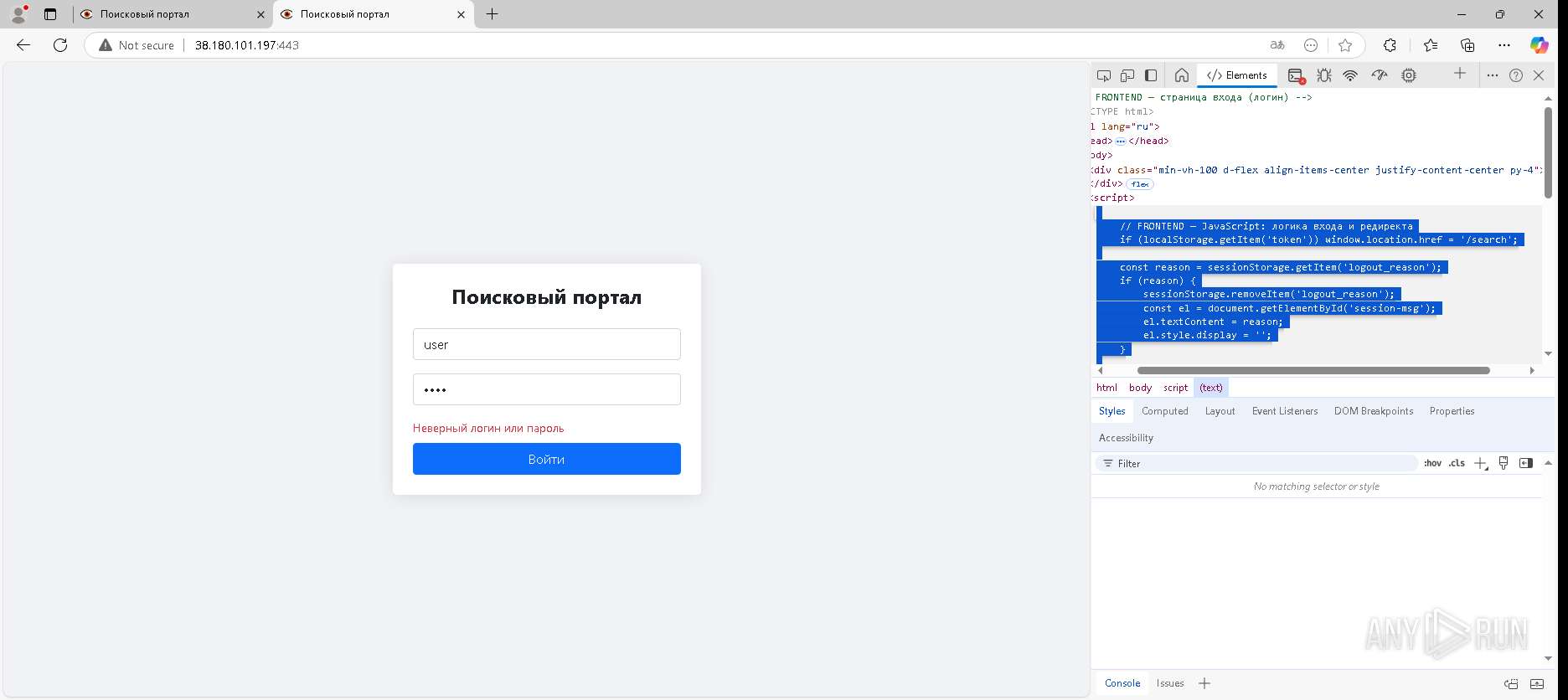
Task: Click the address bar URL 38.180.101.197:443
Action: click(x=247, y=45)
